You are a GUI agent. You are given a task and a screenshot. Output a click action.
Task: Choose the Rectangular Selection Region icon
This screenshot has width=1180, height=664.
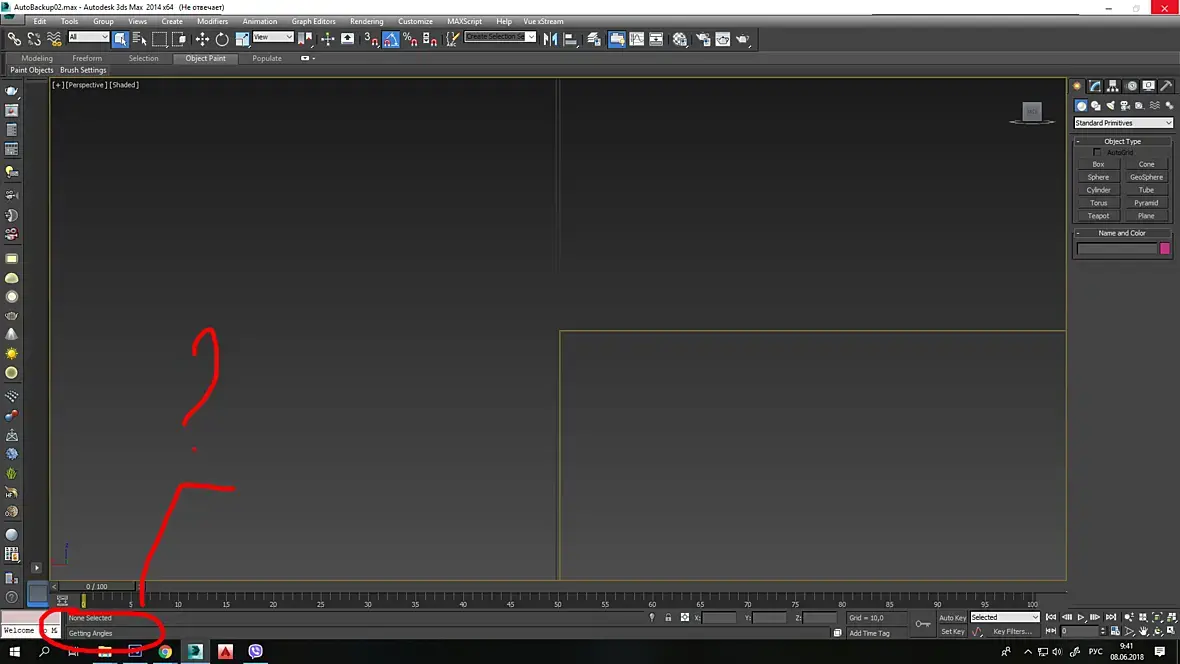point(160,38)
